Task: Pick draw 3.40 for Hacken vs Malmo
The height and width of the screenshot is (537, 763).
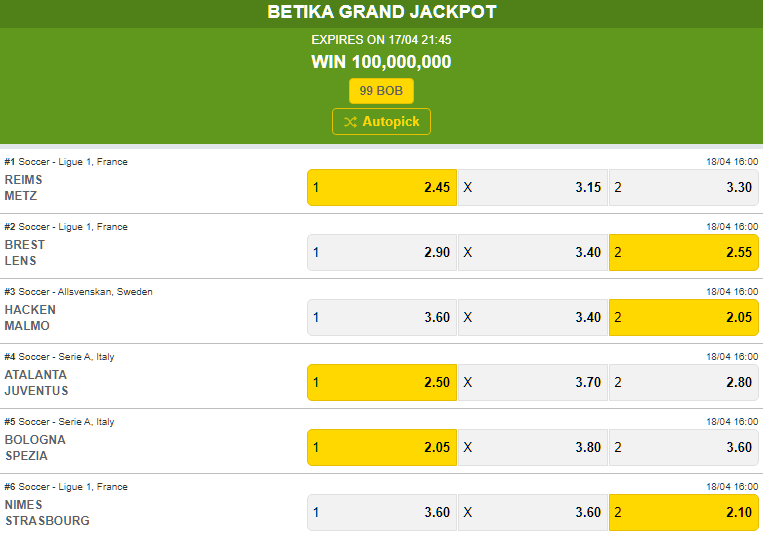Action: coord(532,317)
